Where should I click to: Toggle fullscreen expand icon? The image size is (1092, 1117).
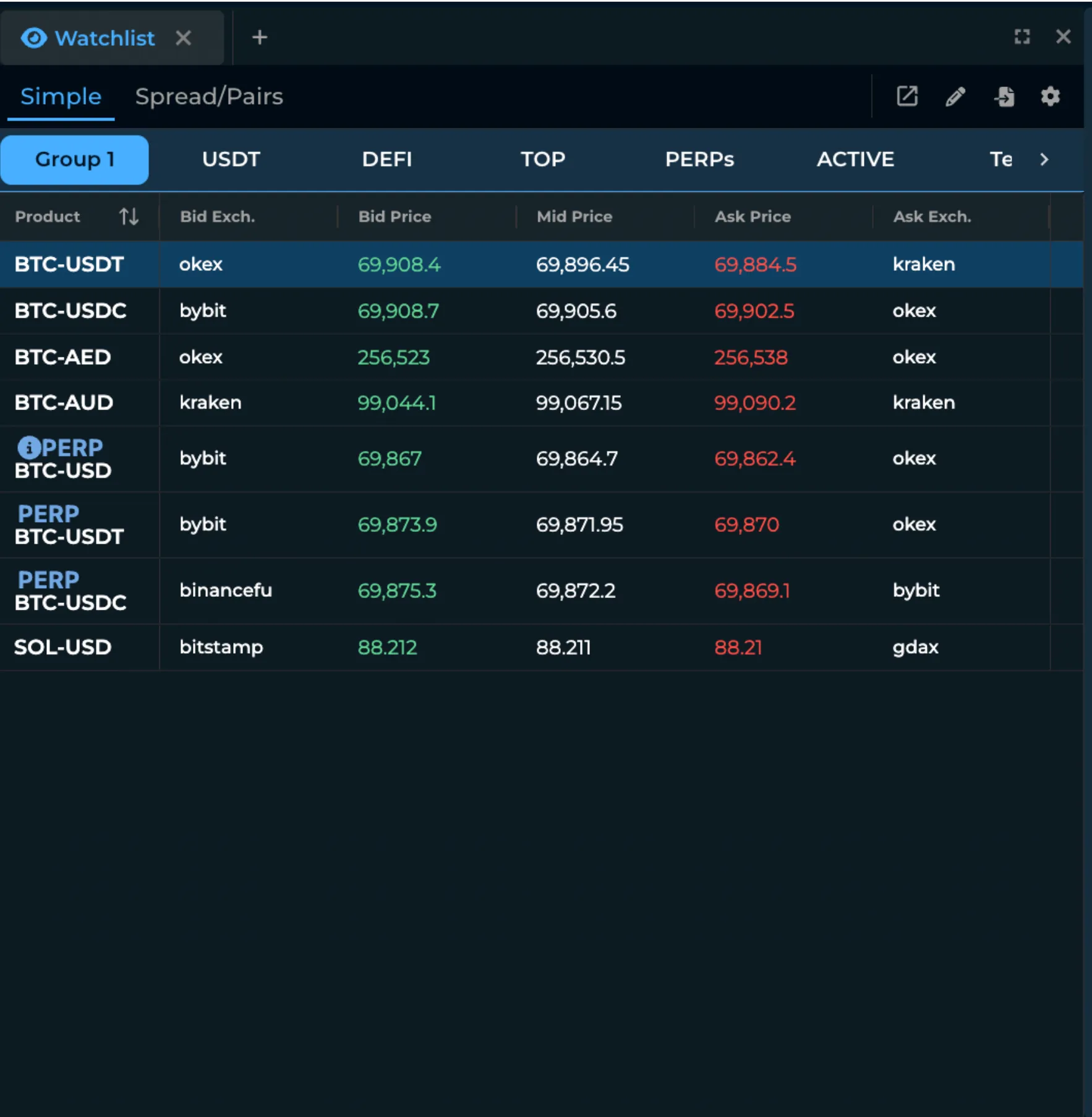[x=1022, y=36]
